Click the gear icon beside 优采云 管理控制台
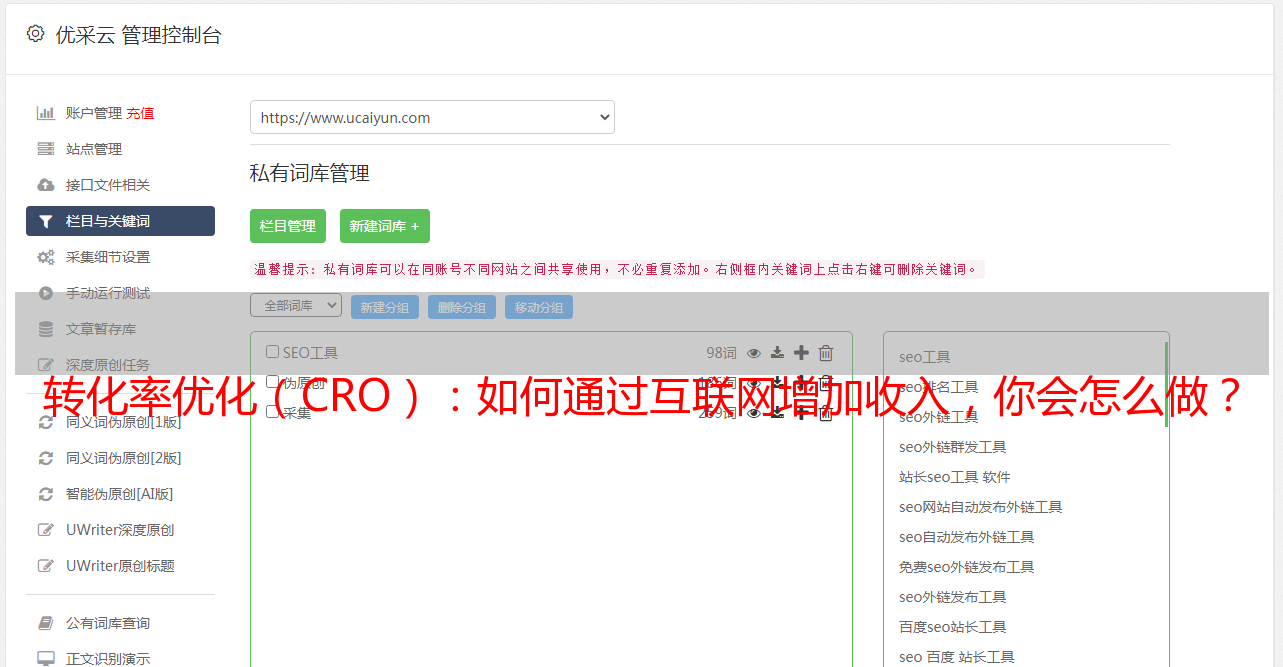 click(x=36, y=34)
